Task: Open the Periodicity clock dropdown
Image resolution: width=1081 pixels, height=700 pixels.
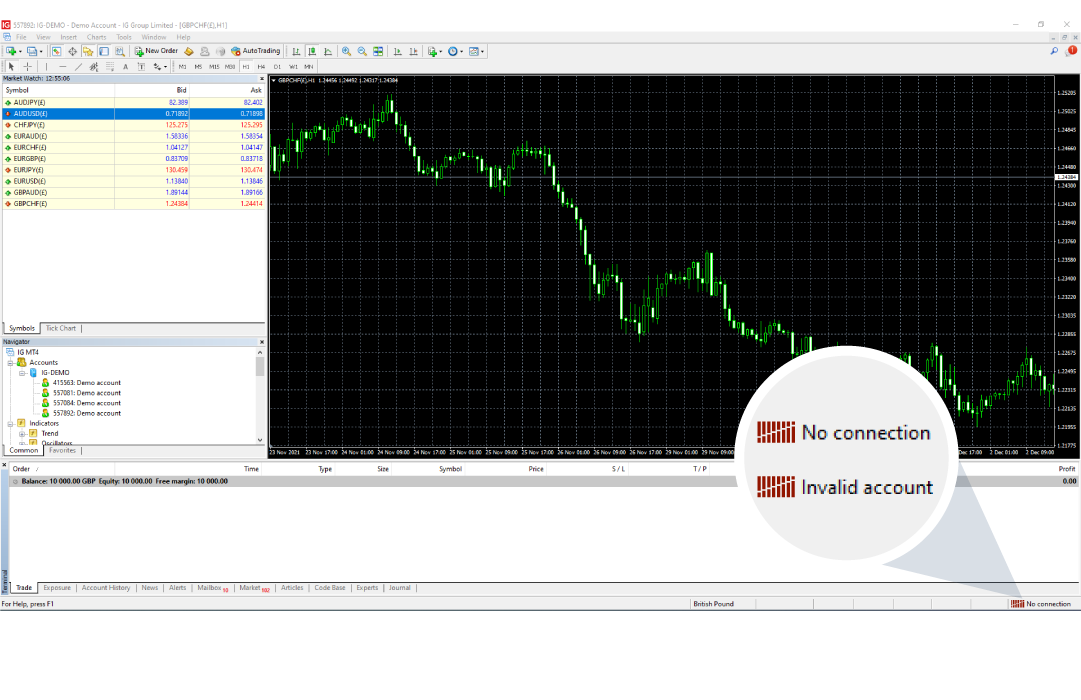Action: click(454, 51)
